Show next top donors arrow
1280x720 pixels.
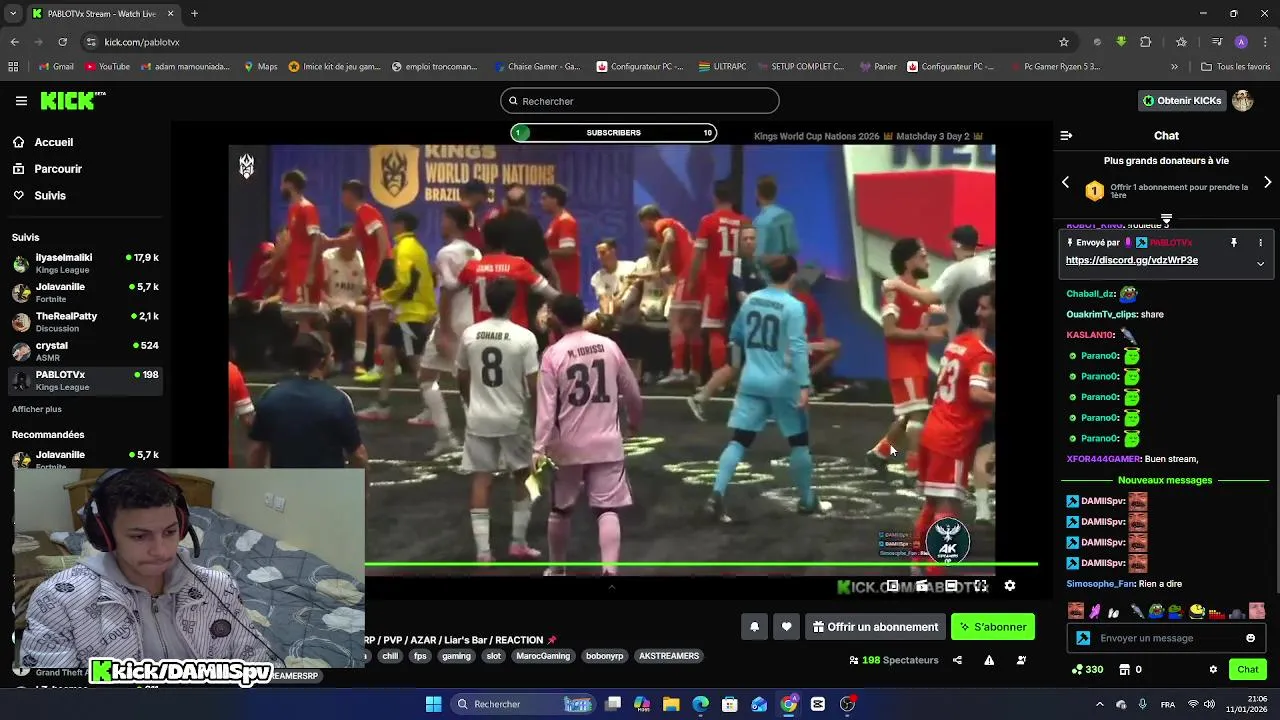pos(1267,182)
